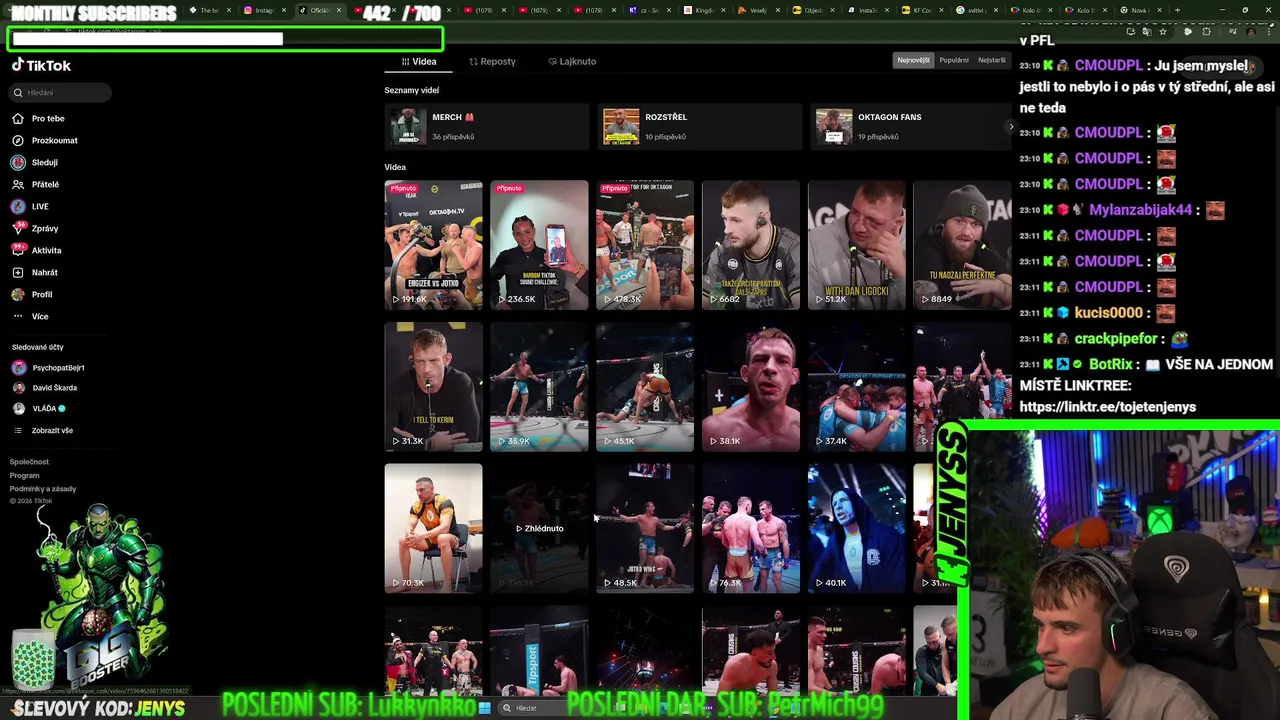
Task: Sort videos by Nejnovější
Action: pyautogui.click(x=913, y=60)
